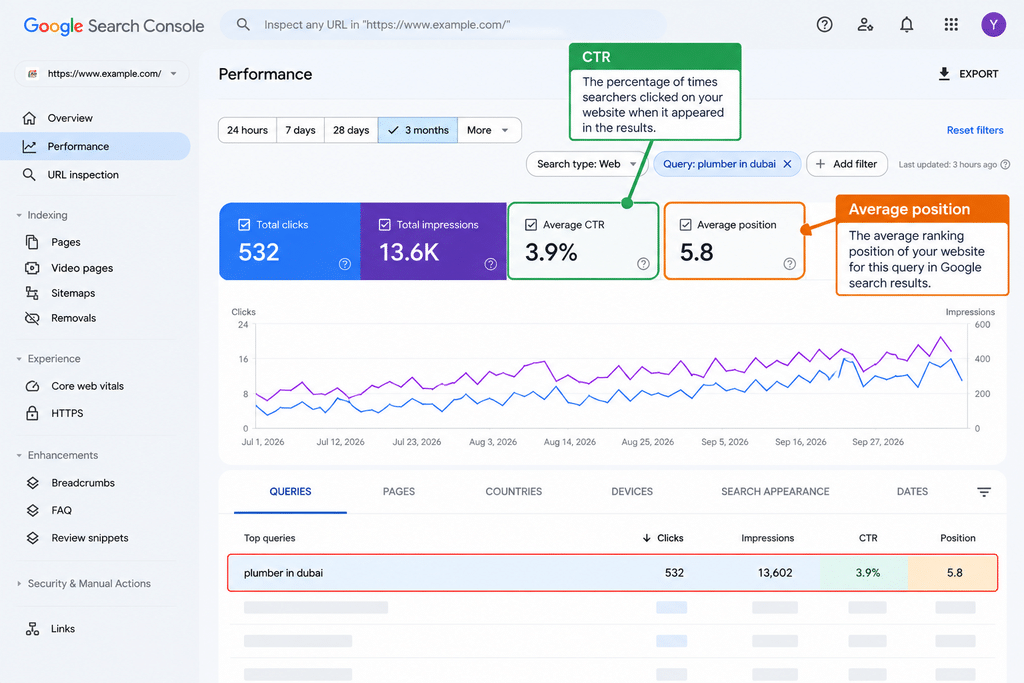This screenshot has width=1024, height=683.
Task: Select the 28 days date range
Action: coord(351,130)
